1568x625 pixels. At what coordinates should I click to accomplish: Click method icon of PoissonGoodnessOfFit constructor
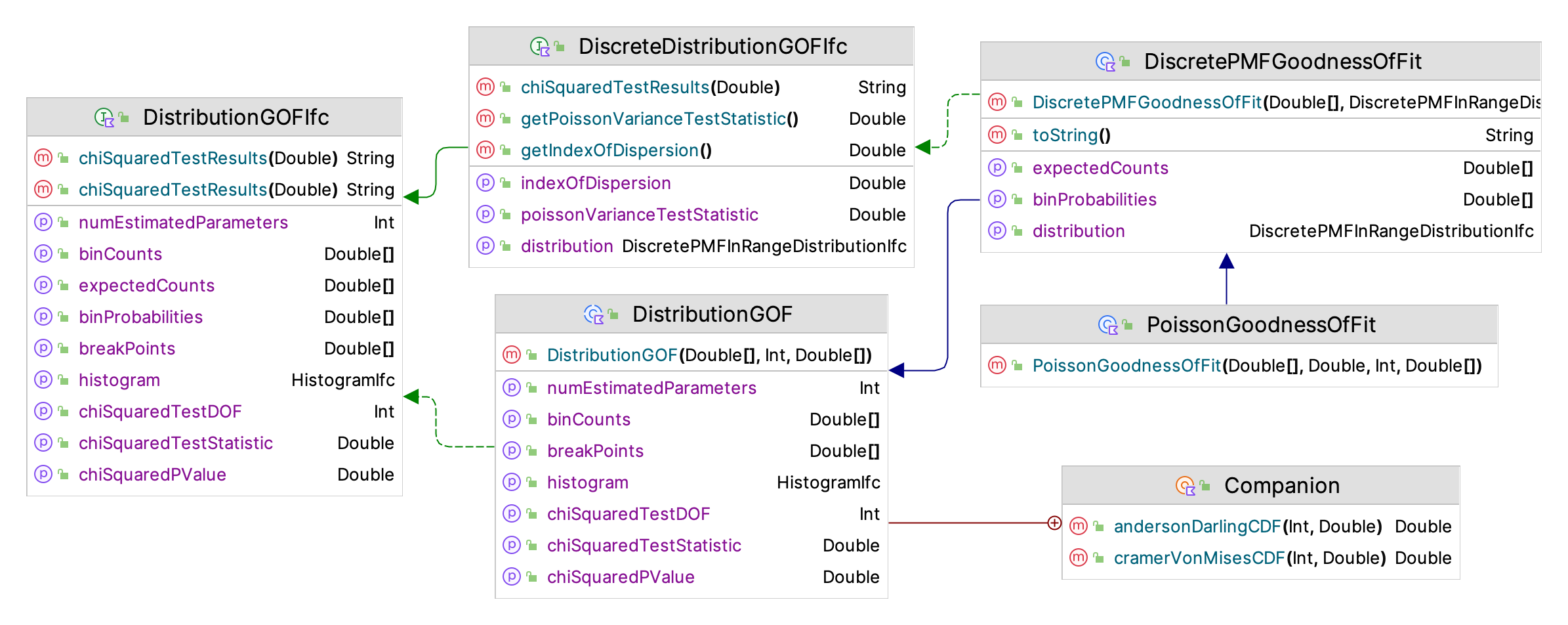click(997, 365)
